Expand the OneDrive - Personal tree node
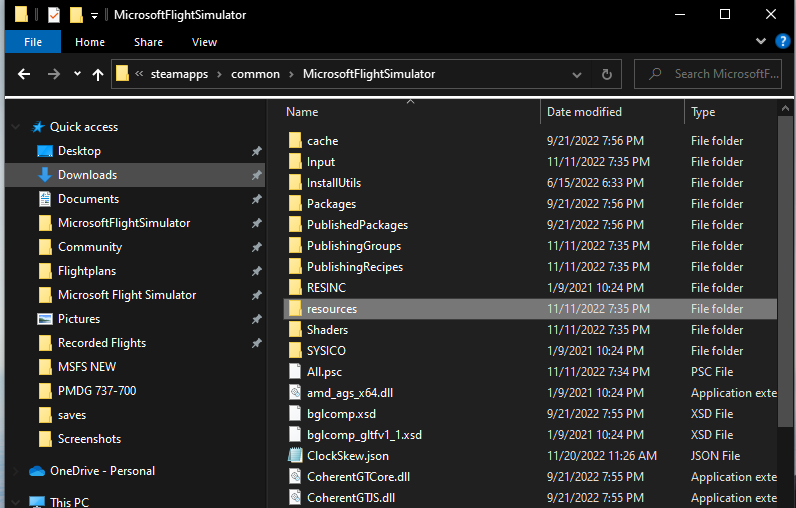 click(x=14, y=471)
